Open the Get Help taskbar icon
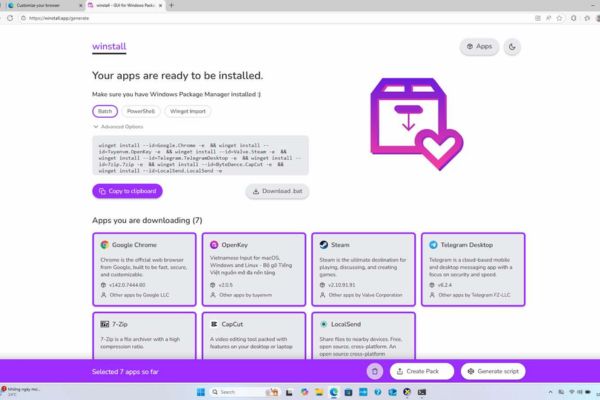This screenshot has height=400, width=600. [x=378, y=392]
